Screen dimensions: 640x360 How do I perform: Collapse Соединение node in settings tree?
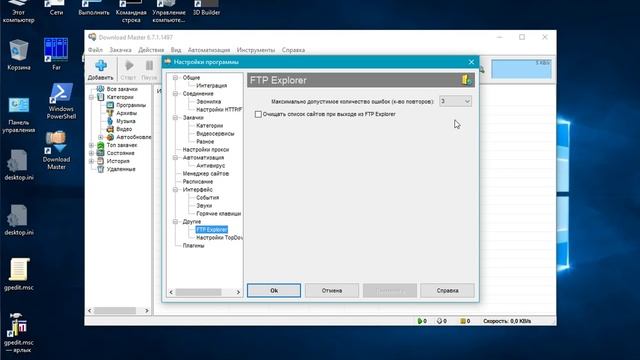[175, 93]
